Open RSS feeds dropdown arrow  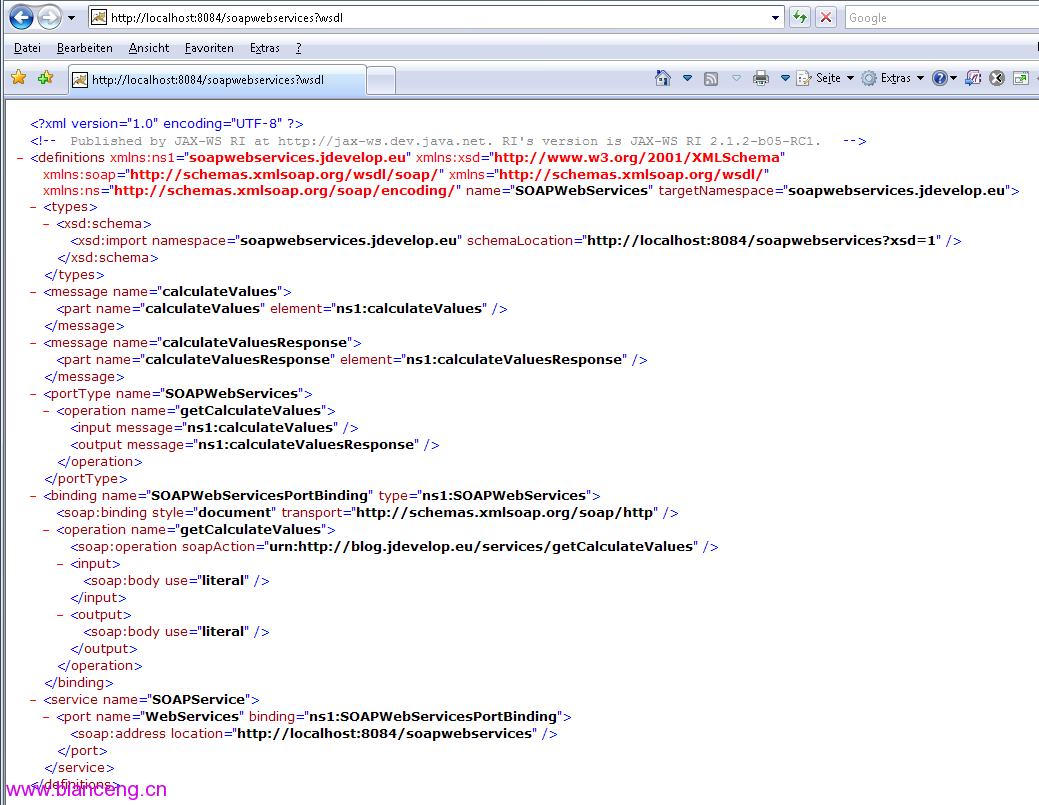tap(736, 78)
